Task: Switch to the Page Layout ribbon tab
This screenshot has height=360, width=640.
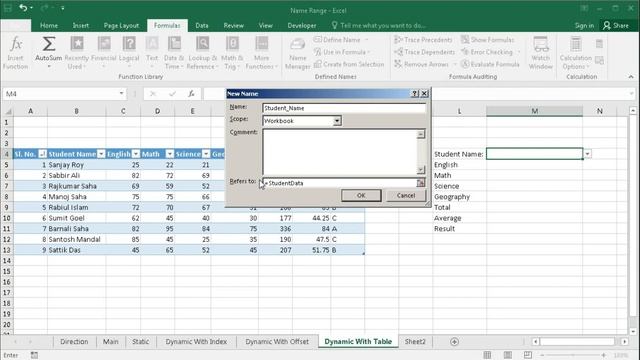Action: 121,25
